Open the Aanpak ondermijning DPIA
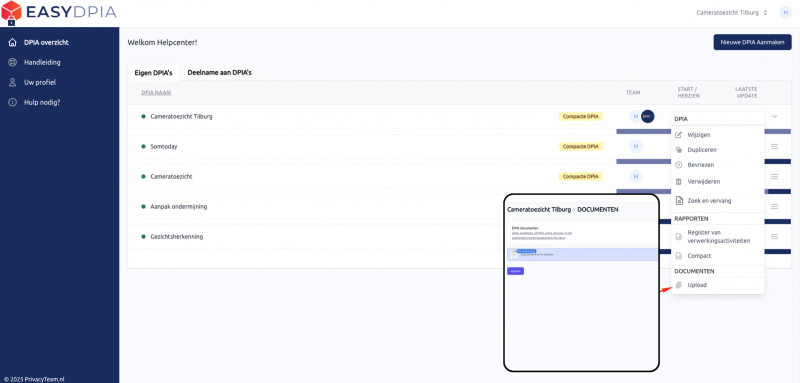Viewport: 800px width, 383px height. [179, 207]
